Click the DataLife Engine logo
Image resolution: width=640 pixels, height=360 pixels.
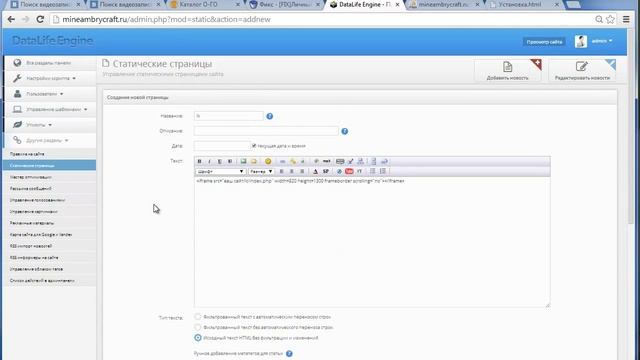52,41
